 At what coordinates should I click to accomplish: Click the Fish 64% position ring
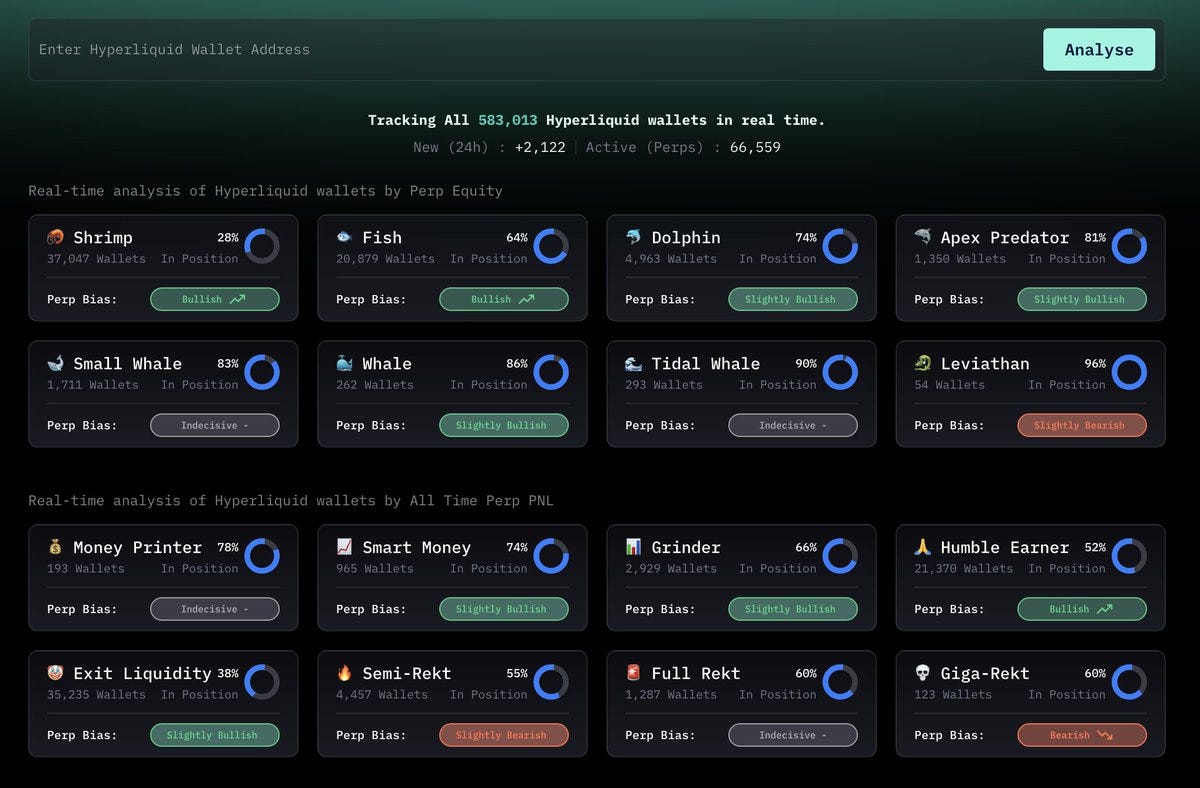coord(551,246)
